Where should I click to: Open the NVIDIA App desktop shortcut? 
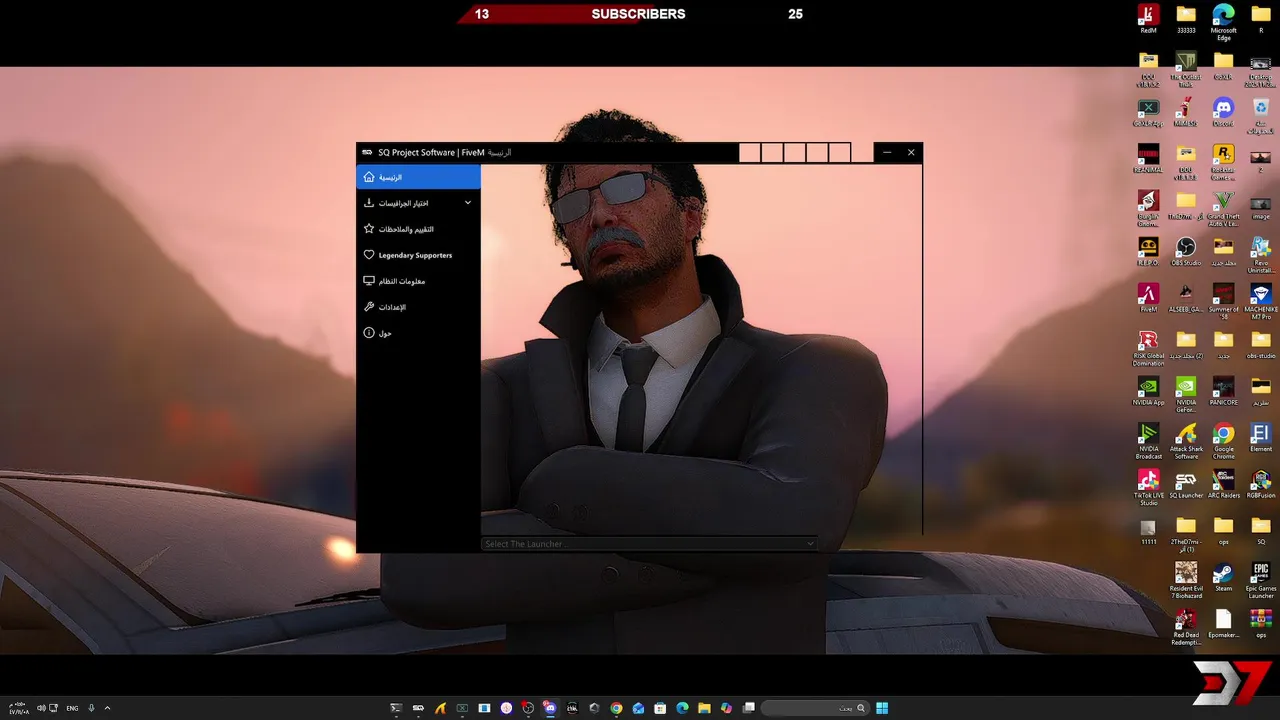[1148, 390]
